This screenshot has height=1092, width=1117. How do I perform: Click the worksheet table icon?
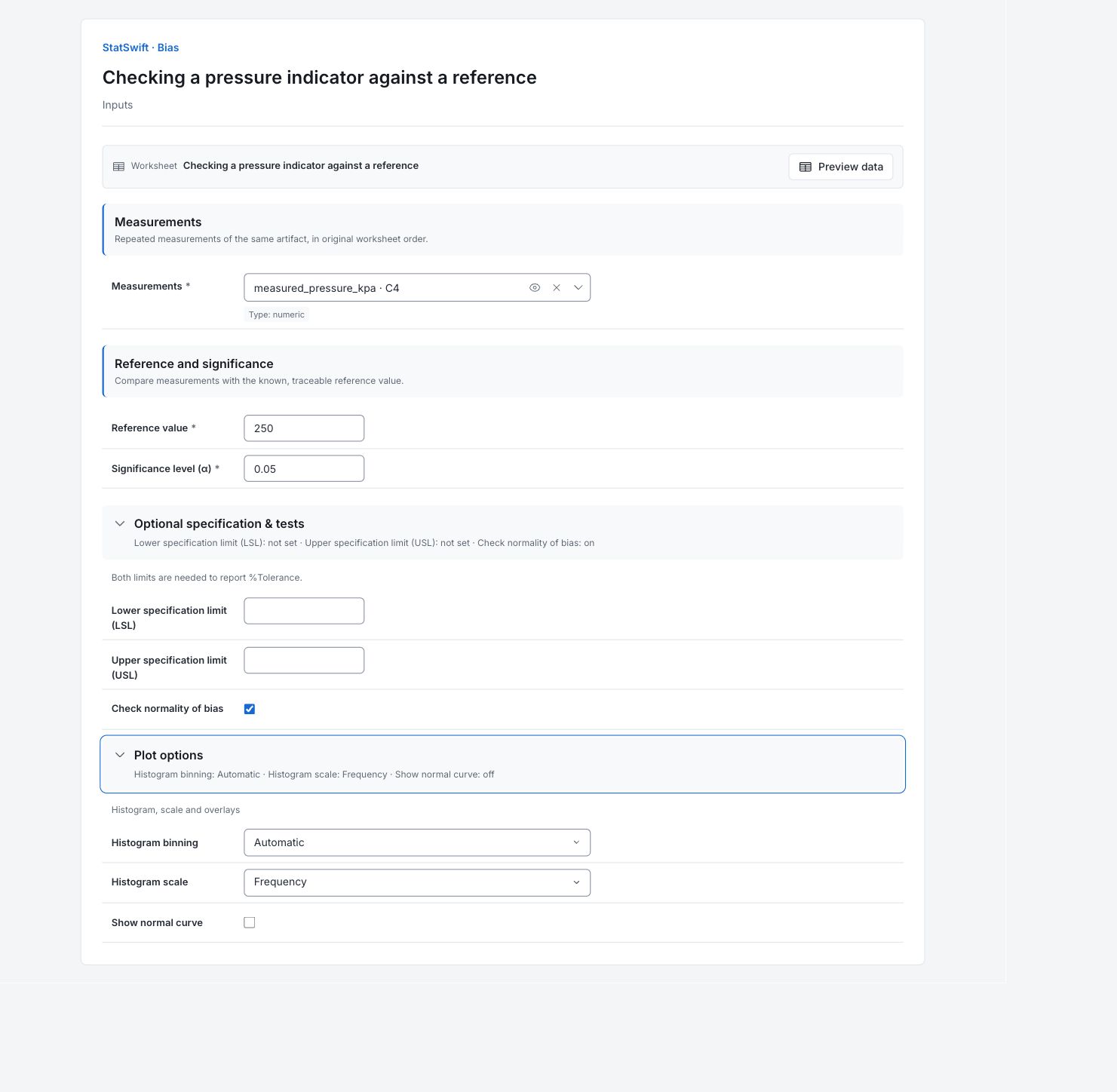point(118,167)
